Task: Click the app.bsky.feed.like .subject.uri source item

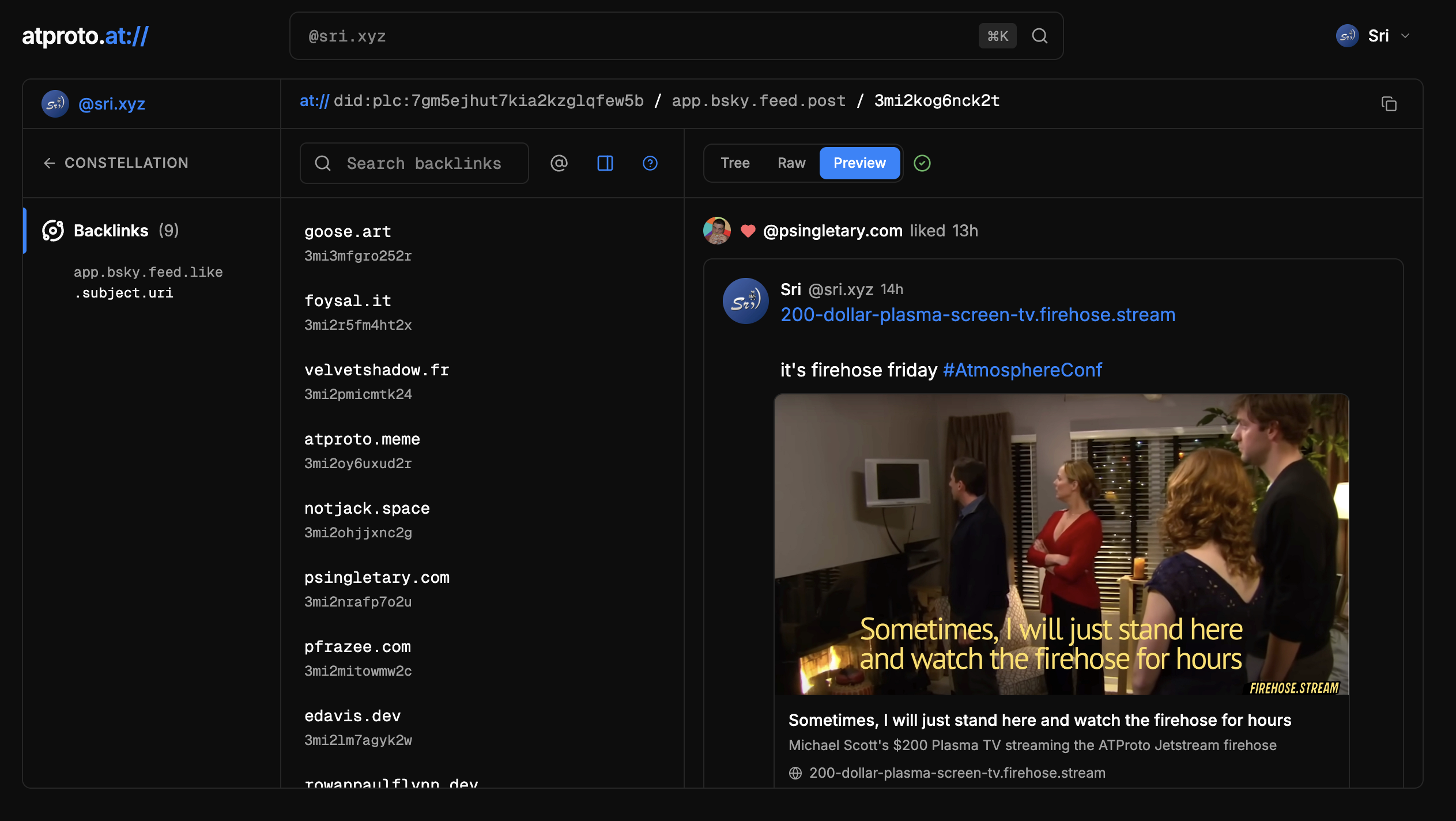Action: 148,283
